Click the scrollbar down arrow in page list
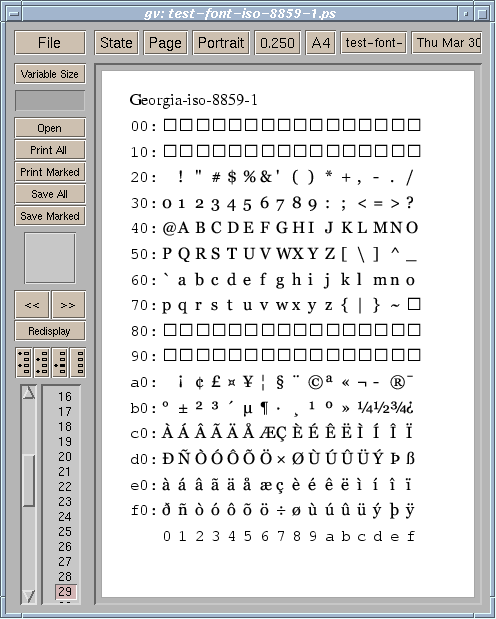Screen dimensions: 496x619 coord(28,595)
